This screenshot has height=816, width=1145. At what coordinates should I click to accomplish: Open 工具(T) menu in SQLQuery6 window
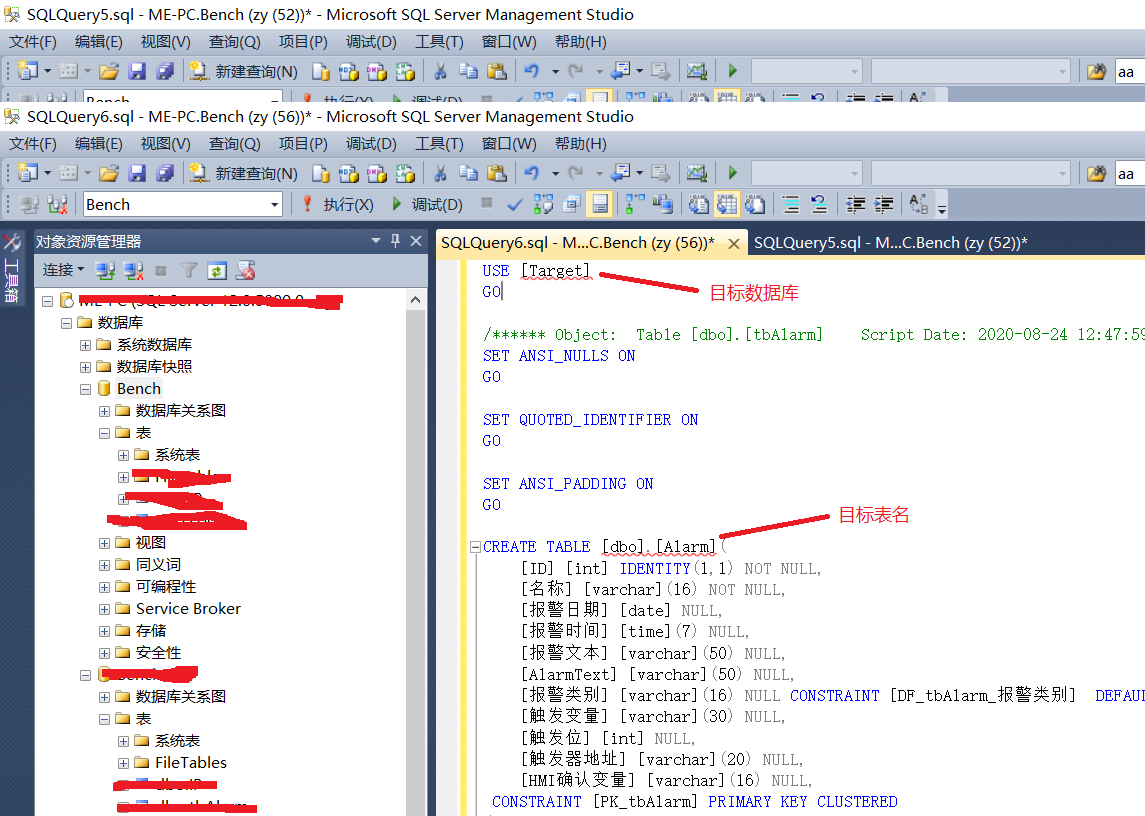point(439,144)
